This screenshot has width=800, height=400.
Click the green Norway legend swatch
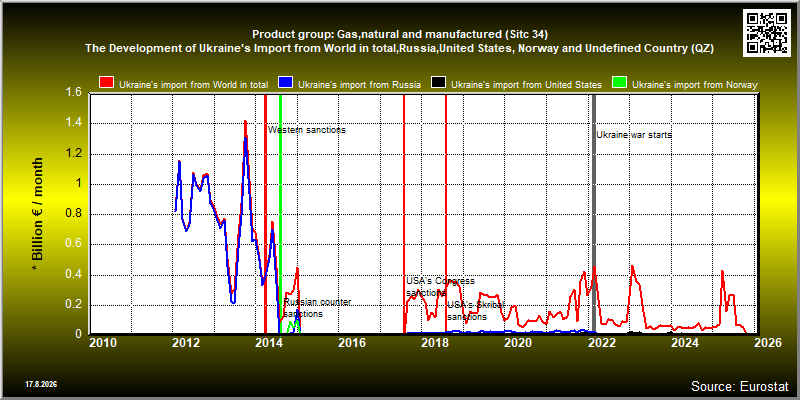(x=619, y=83)
